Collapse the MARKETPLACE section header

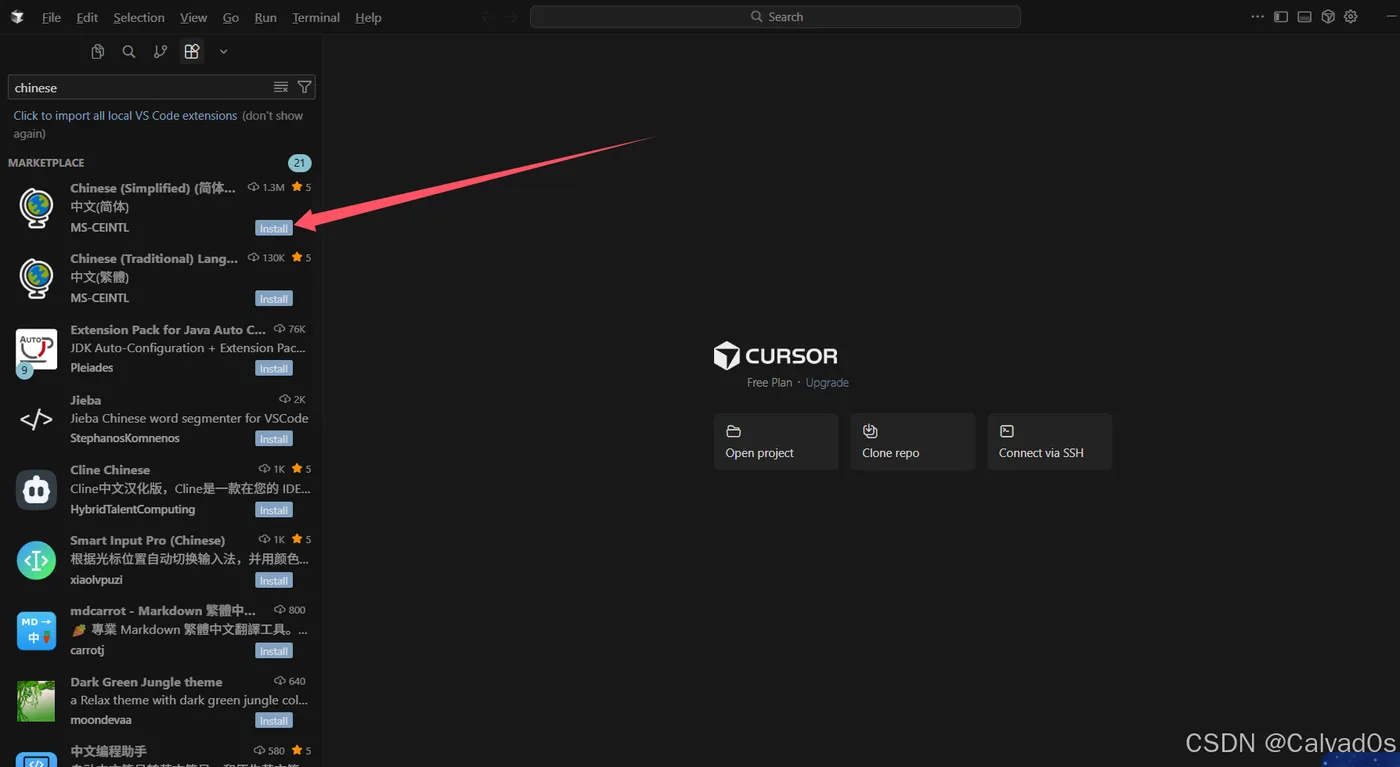(x=46, y=163)
